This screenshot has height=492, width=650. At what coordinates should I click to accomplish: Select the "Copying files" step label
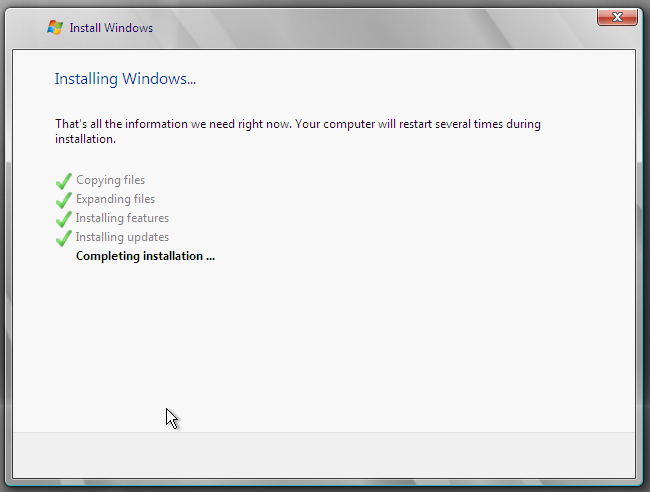click(x=110, y=180)
